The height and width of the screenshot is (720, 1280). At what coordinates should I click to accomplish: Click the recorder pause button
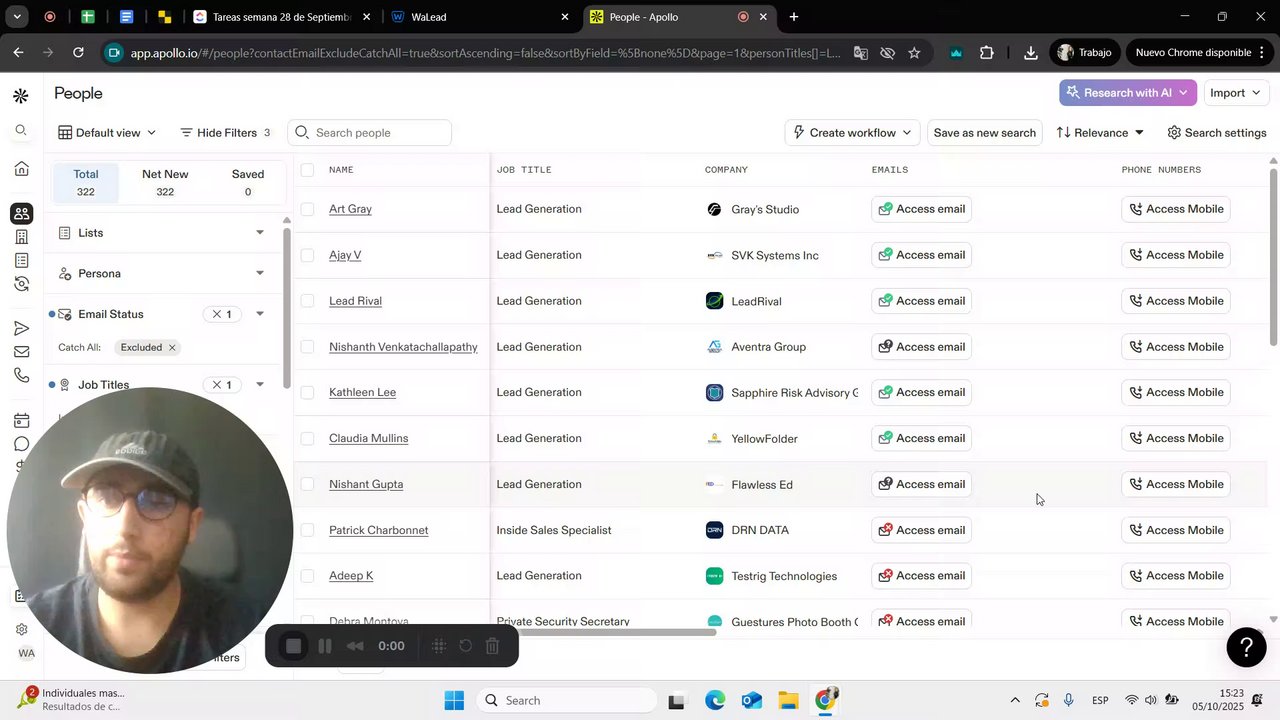[325, 646]
